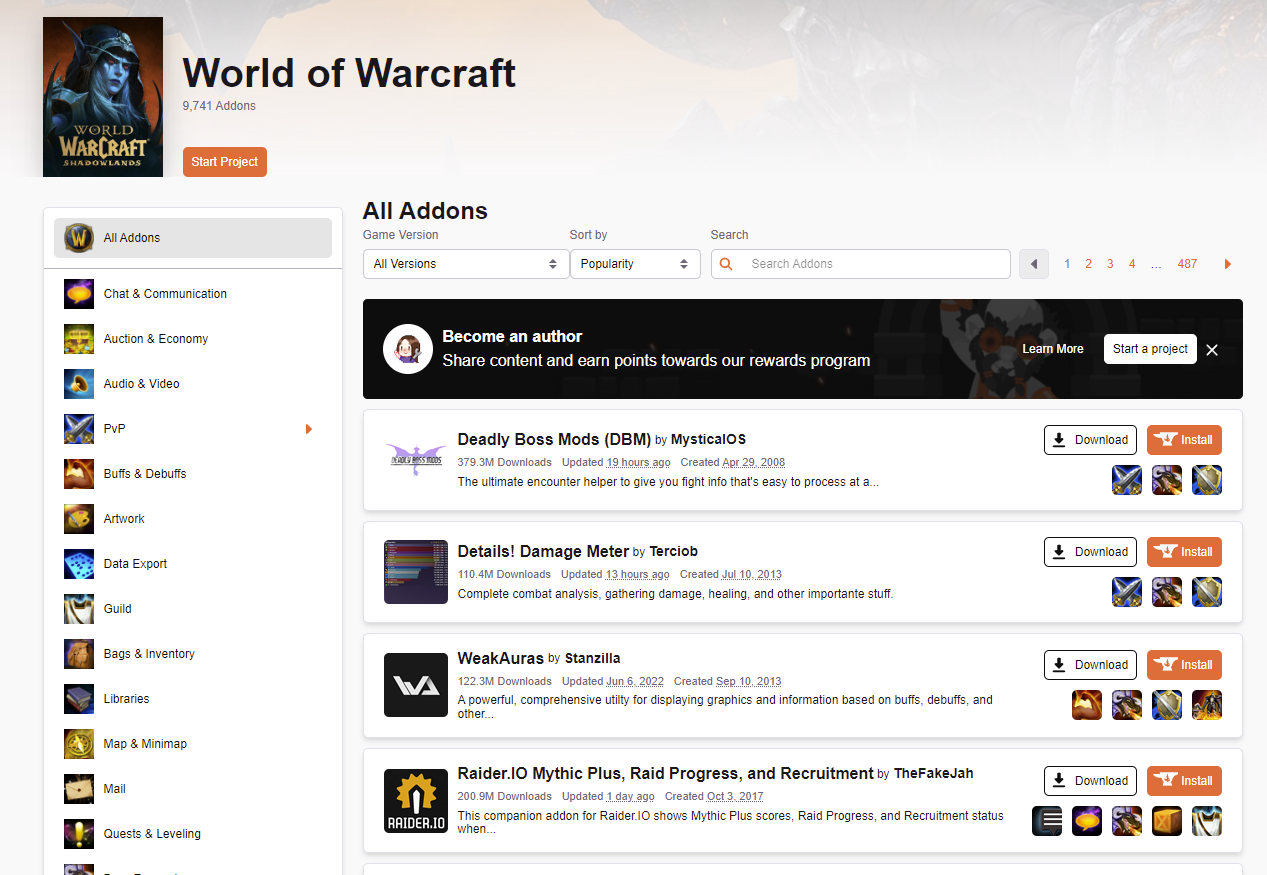Viewport: 1267px width, 875px height.
Task: Click the flaming dark figure icon on WeakAuras card
Action: (x=1207, y=705)
